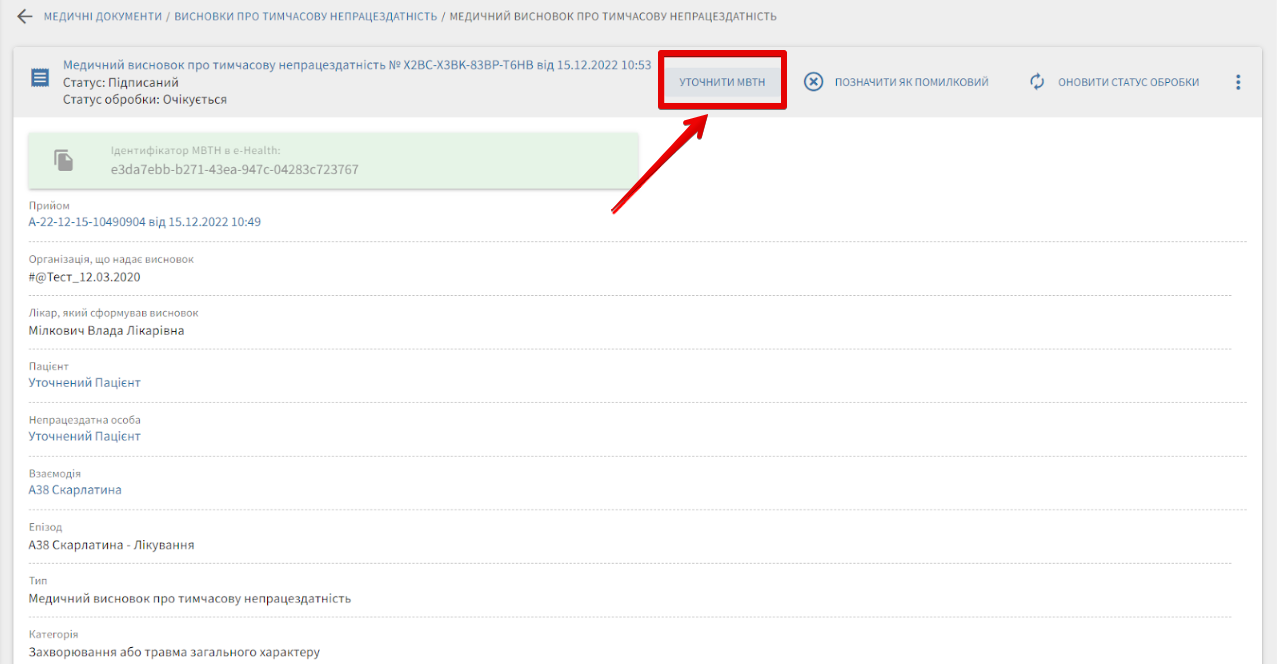Open the Взаємодія link А38 Скарлатина
This screenshot has height=664, width=1277.
click(75, 490)
